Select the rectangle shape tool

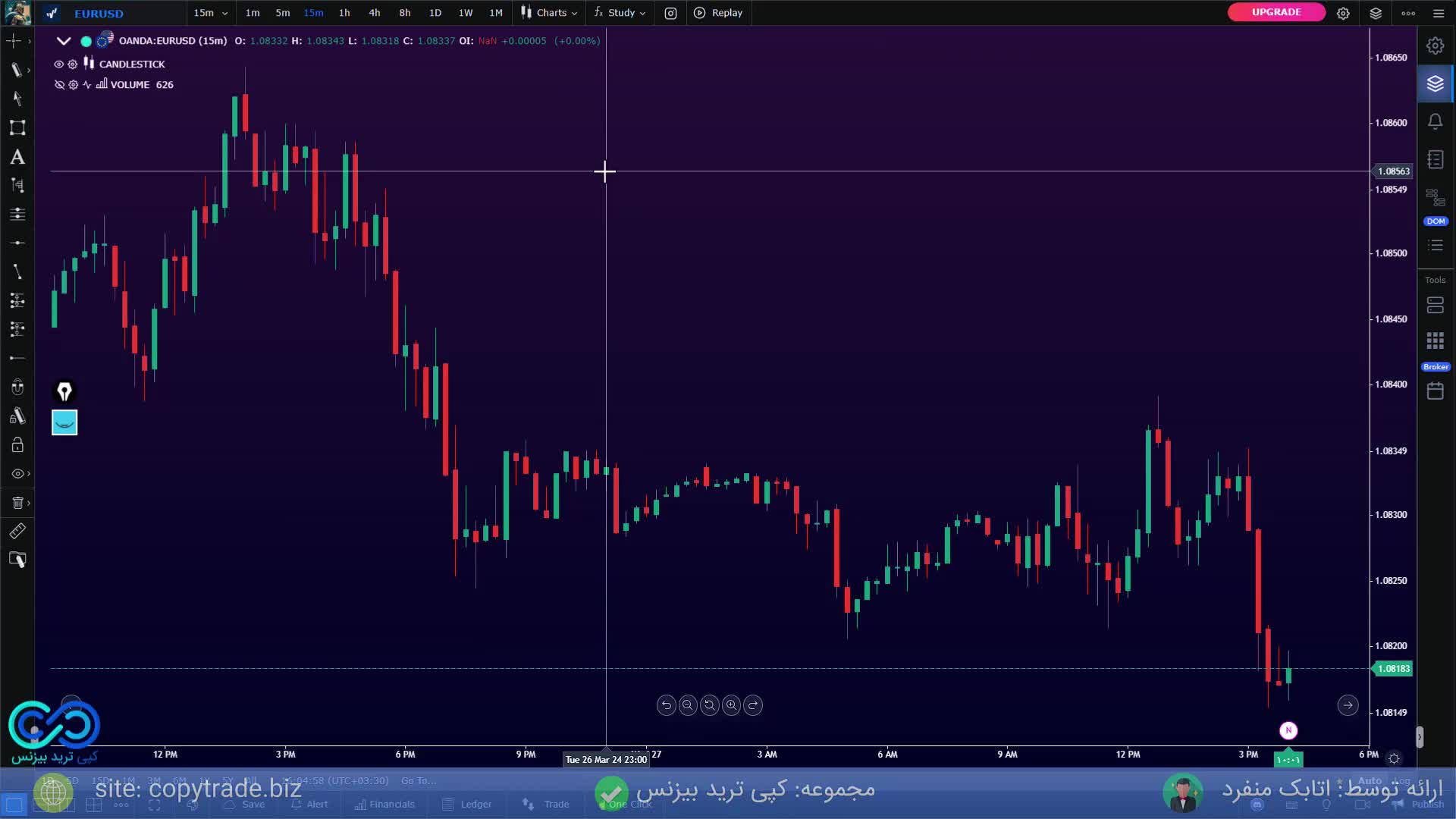click(x=17, y=127)
